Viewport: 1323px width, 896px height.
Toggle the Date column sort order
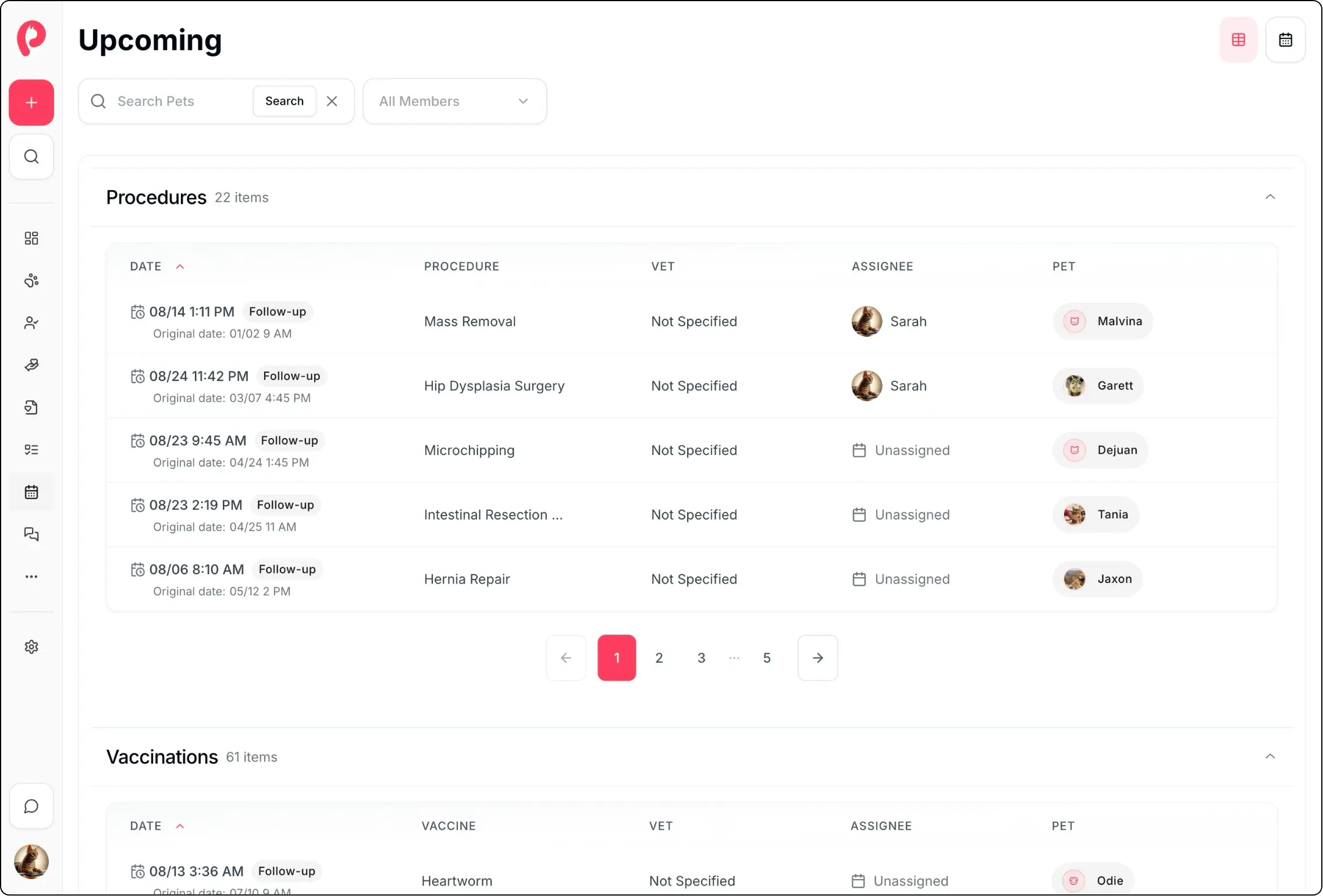point(180,266)
